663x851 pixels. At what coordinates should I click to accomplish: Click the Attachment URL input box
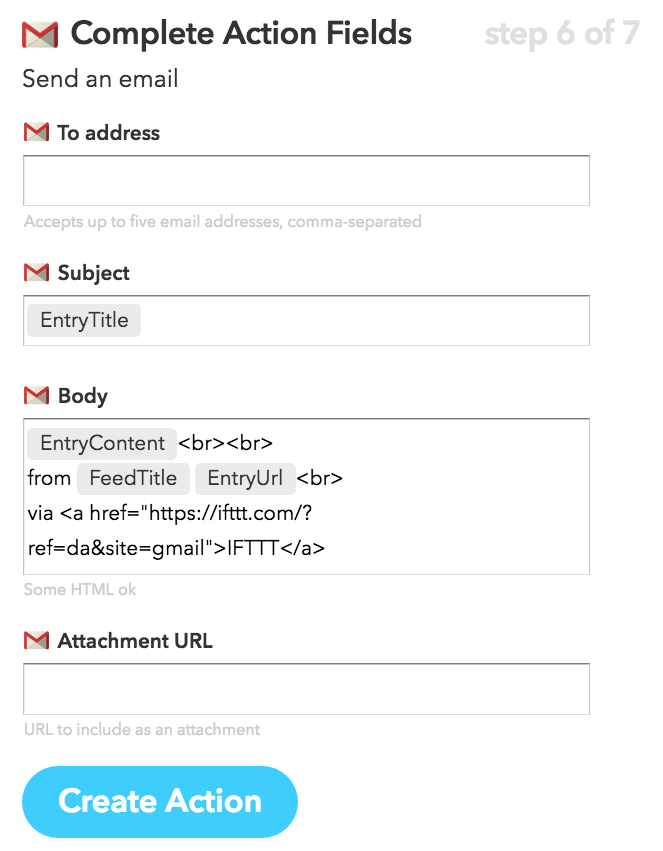[x=306, y=689]
